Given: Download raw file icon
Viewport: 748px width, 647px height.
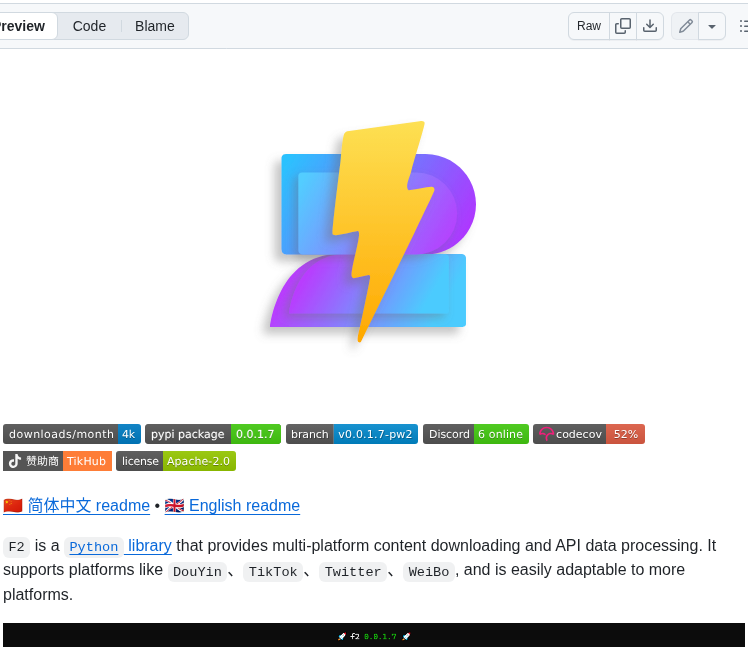Looking at the screenshot, I should [650, 26].
